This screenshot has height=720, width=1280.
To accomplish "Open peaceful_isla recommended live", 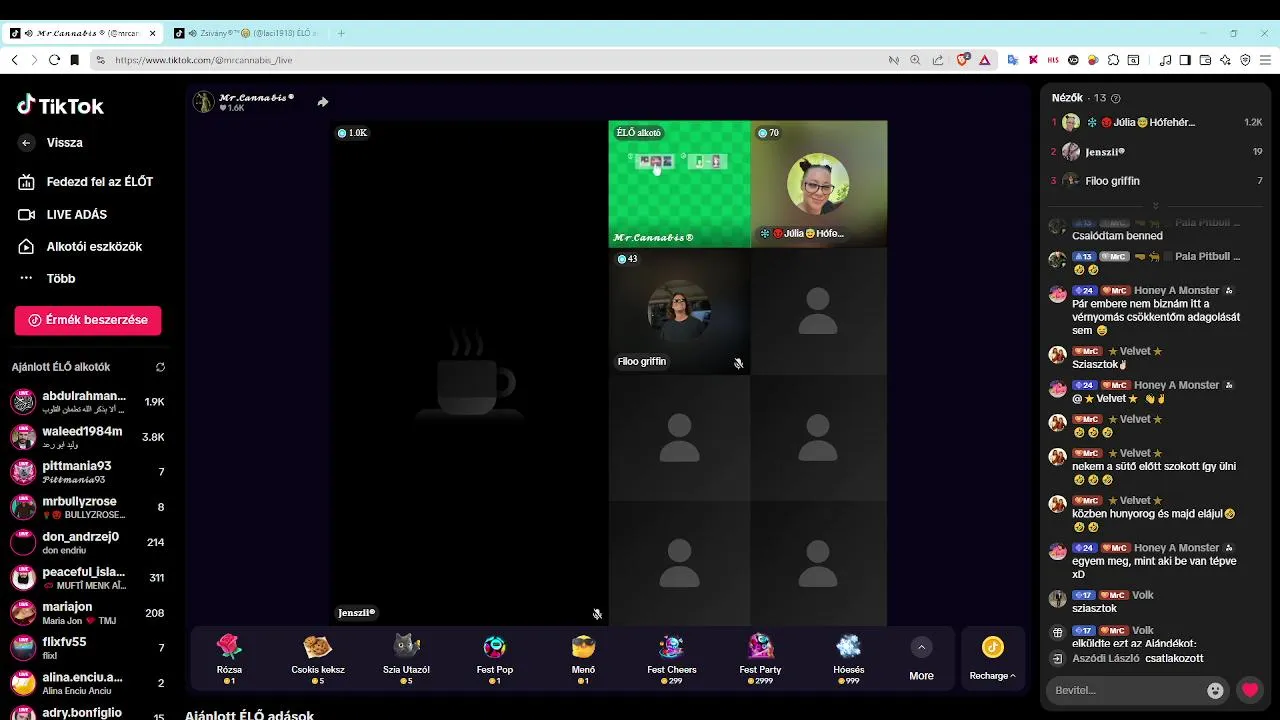I will (x=88, y=578).
